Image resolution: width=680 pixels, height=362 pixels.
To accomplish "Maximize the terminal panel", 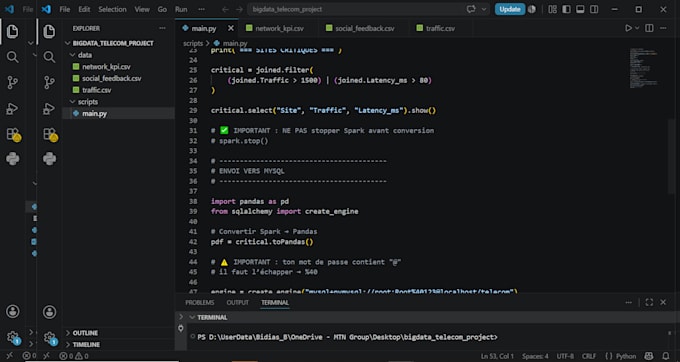I will click(649, 303).
